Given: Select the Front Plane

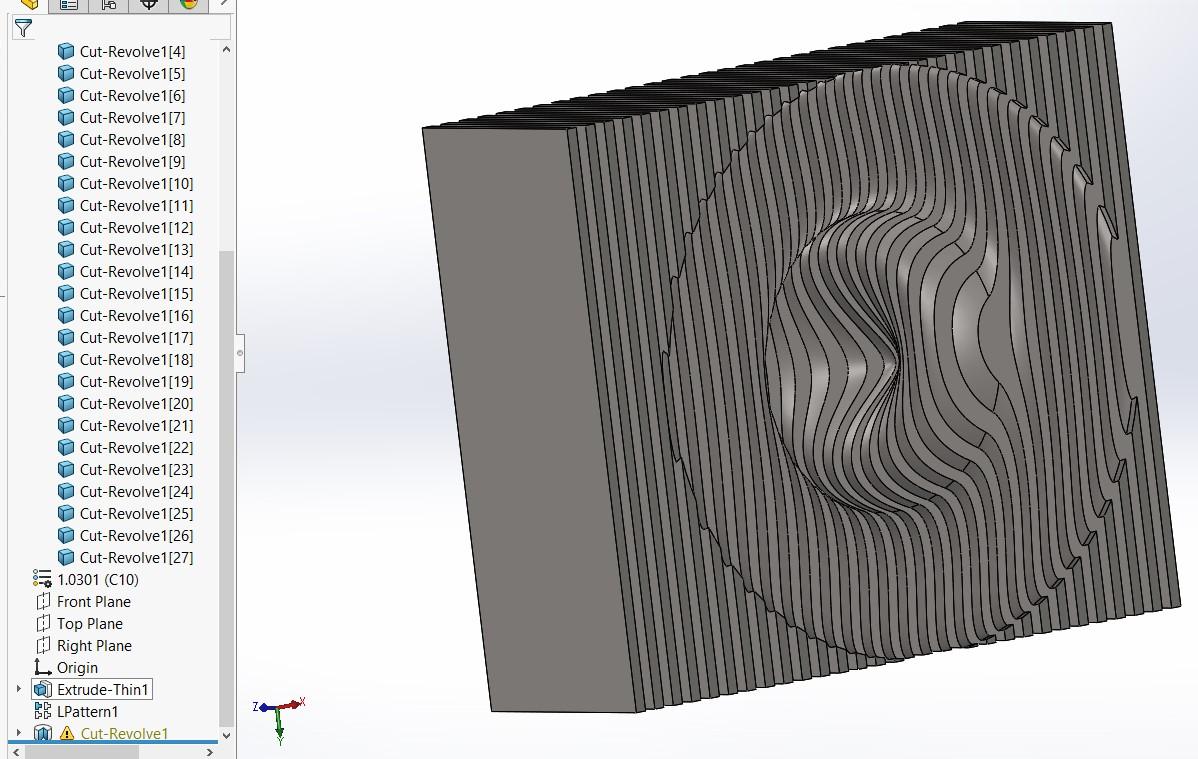Looking at the screenshot, I should [x=95, y=601].
